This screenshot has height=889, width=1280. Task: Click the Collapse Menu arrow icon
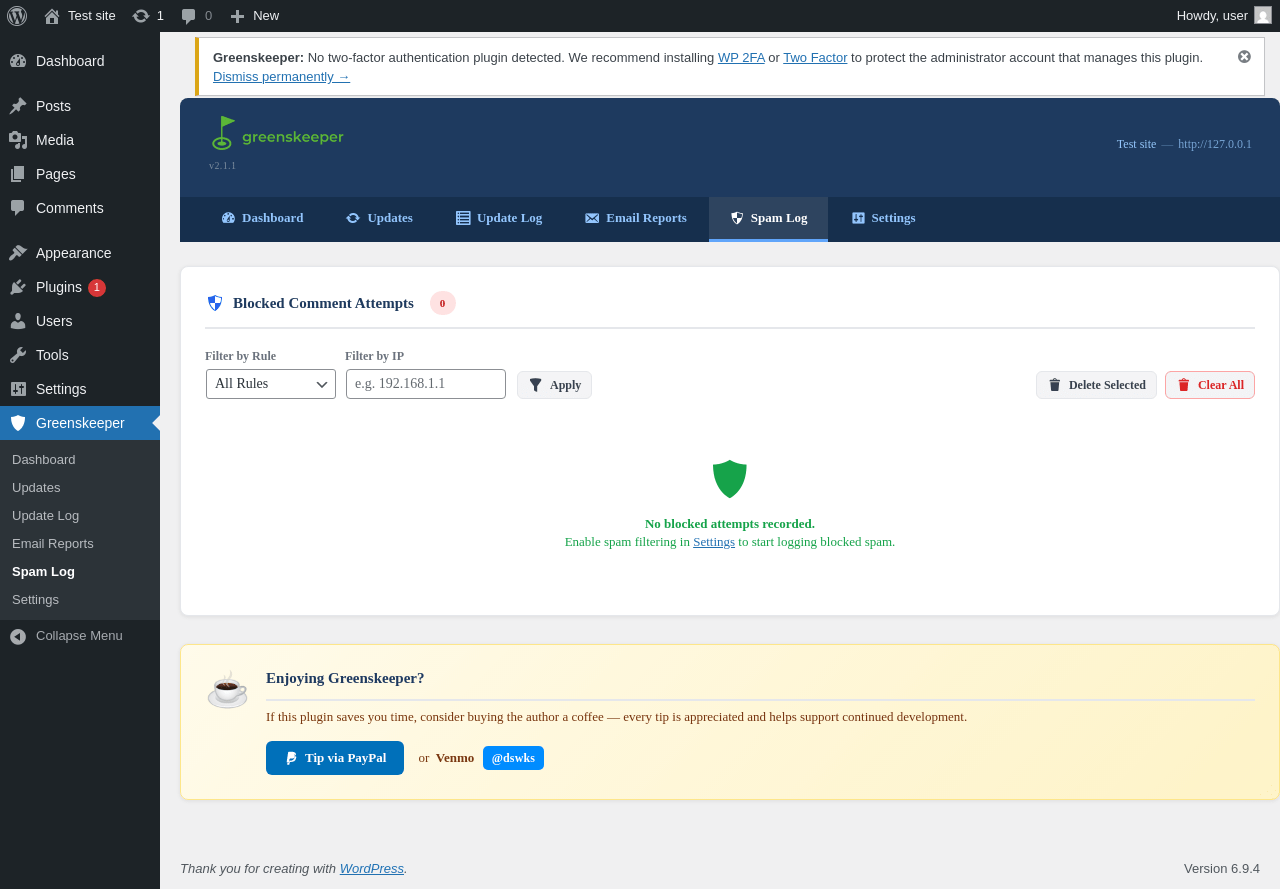[18, 636]
